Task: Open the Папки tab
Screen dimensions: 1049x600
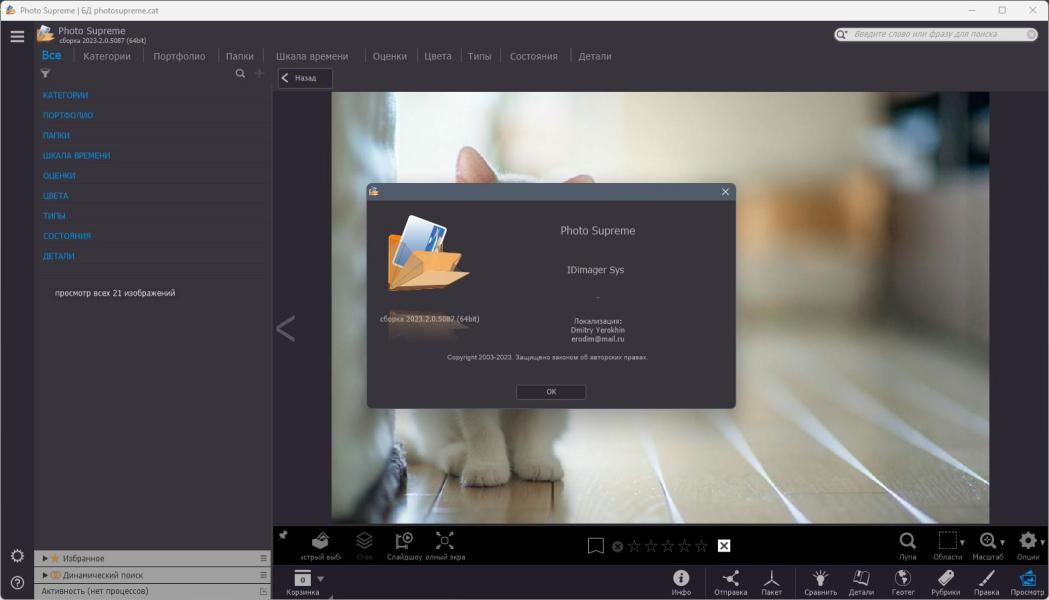Action: coord(240,56)
